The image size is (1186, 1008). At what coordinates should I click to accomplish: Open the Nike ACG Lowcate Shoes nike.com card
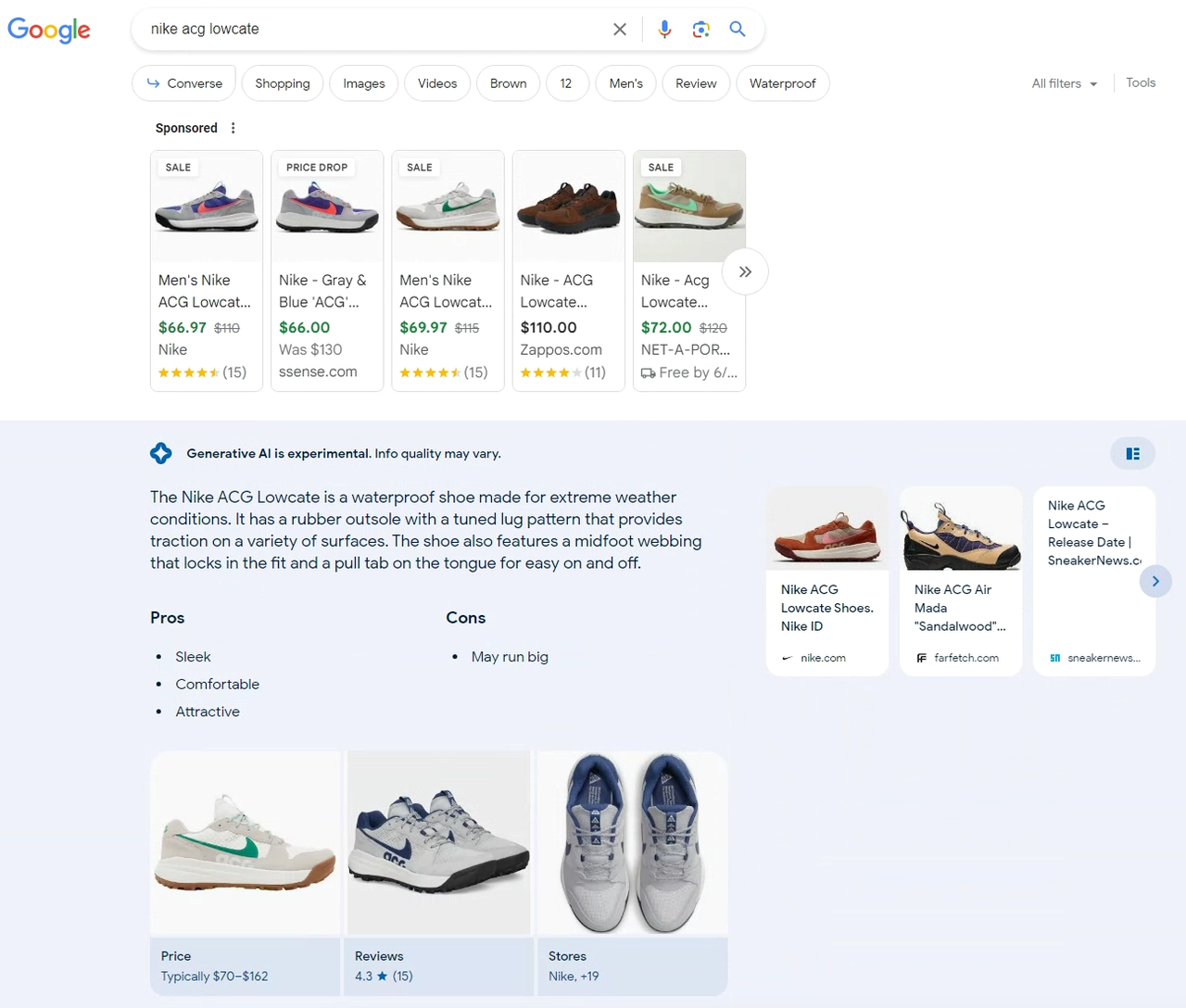click(x=827, y=581)
